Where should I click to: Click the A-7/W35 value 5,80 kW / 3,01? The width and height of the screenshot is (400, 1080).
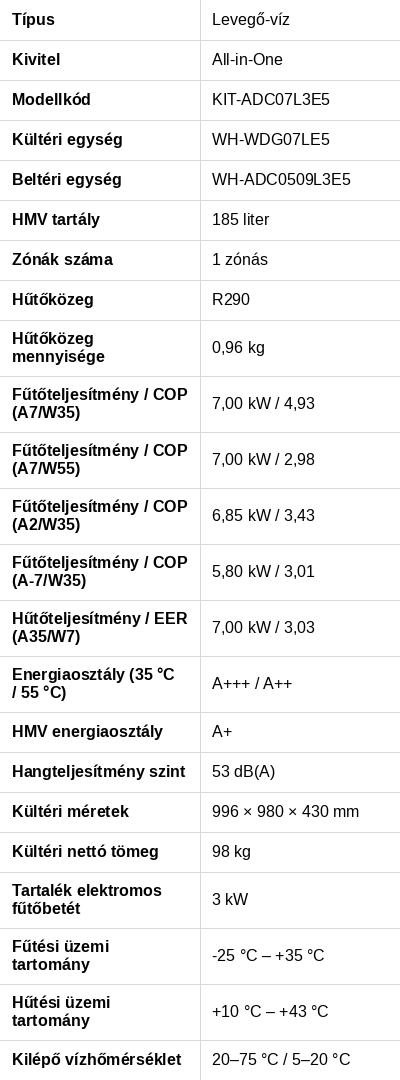coord(264,572)
